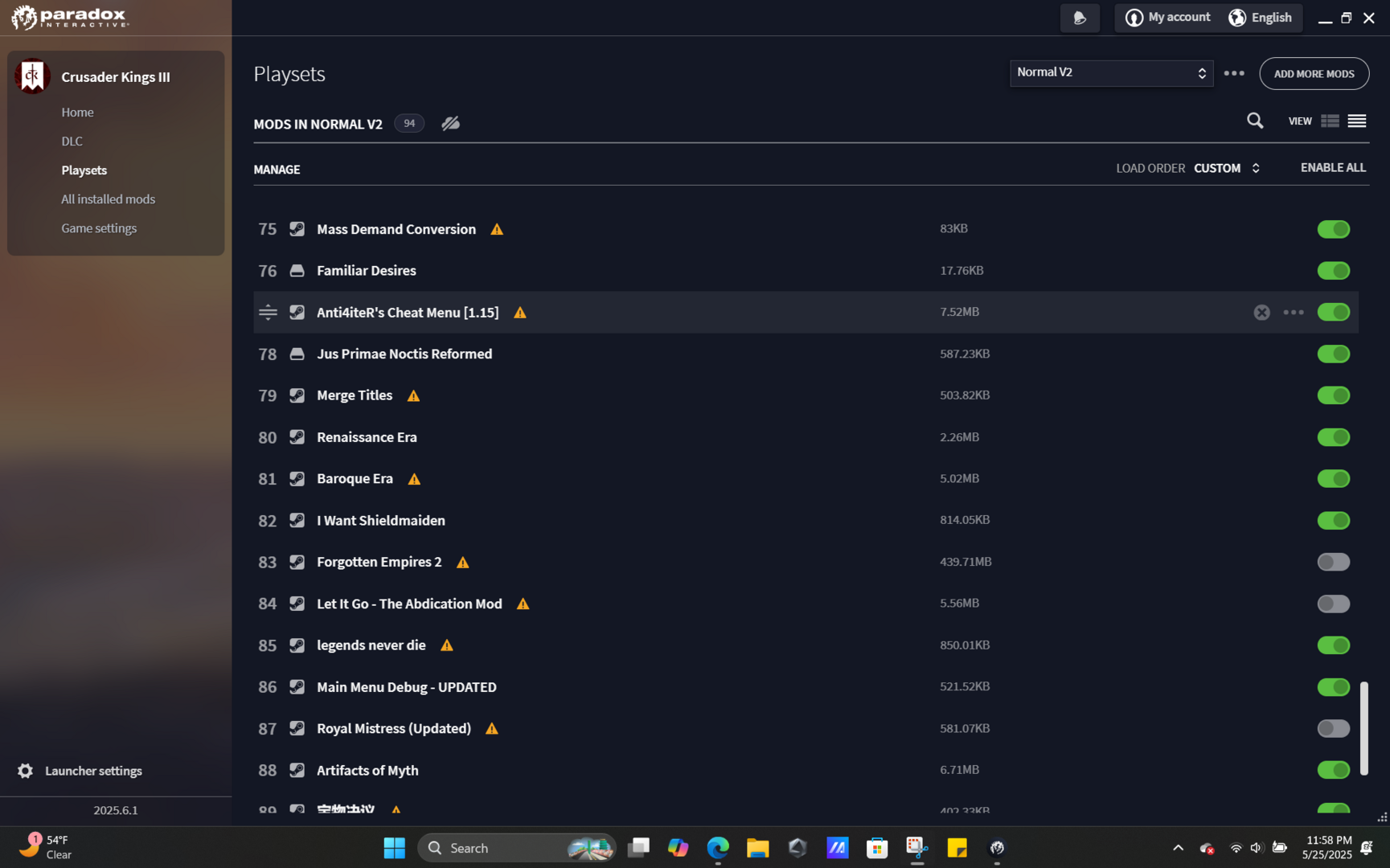Click warning icon beside Merge Titles
Image resolution: width=1390 pixels, height=868 pixels.
(x=413, y=395)
